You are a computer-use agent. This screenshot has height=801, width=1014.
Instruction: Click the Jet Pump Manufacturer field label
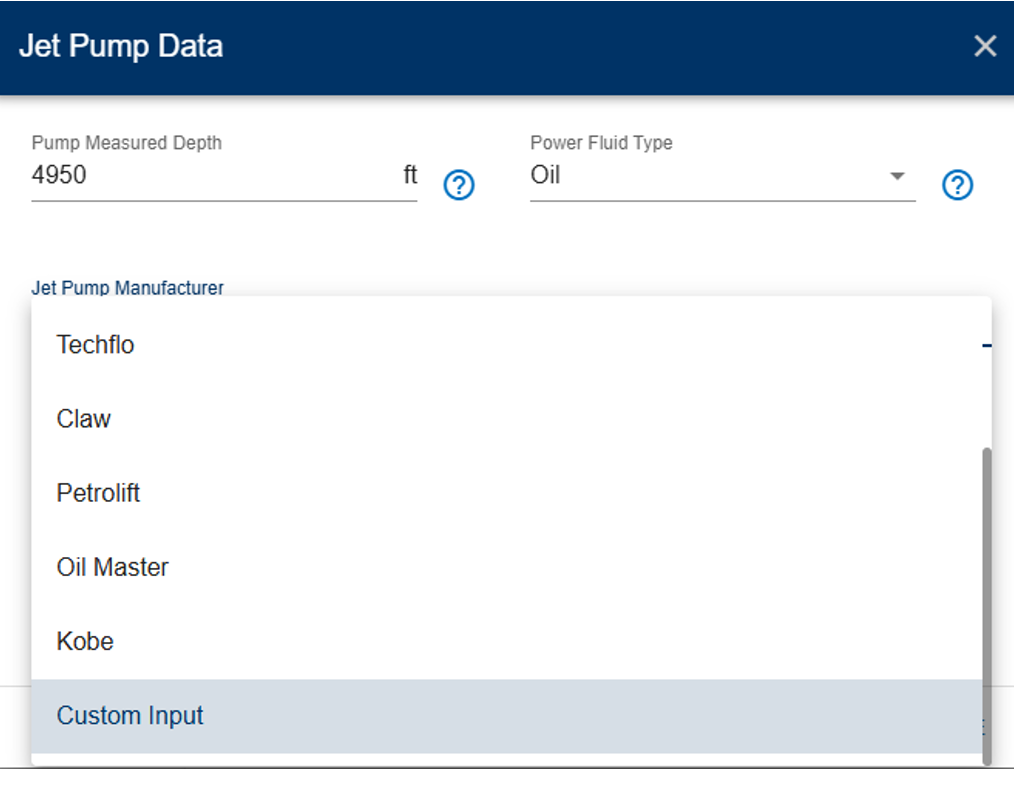(x=127, y=288)
